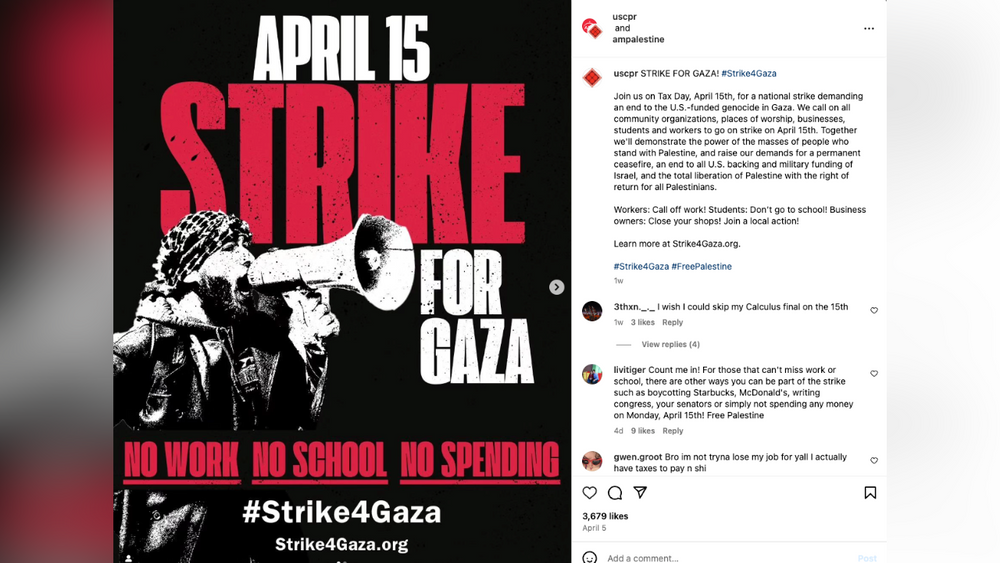View the 3,679 likes list
This screenshot has width=1000, height=563.
[x=605, y=516]
